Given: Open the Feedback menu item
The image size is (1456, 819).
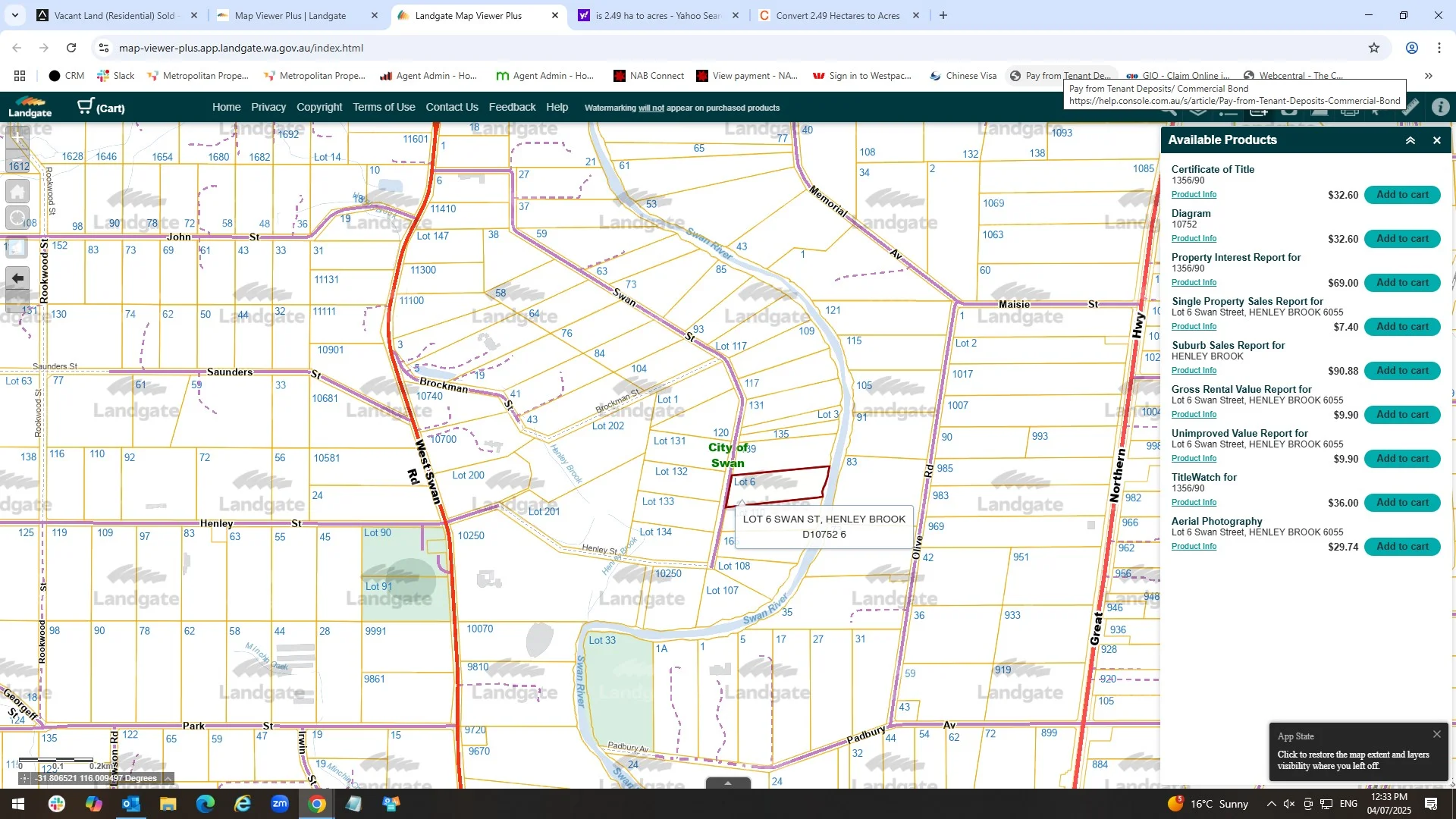Looking at the screenshot, I should click(512, 107).
